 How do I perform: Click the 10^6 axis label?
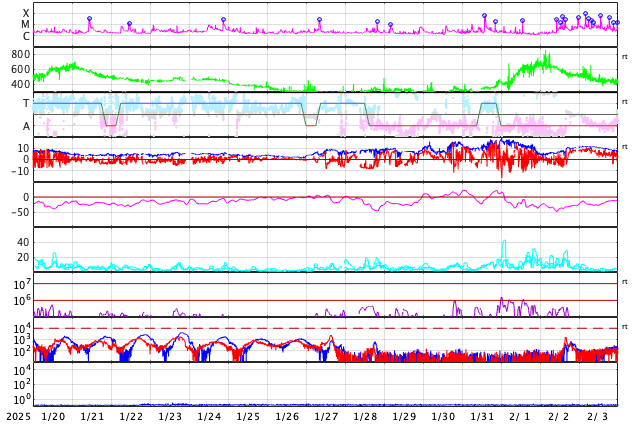(x=21, y=301)
